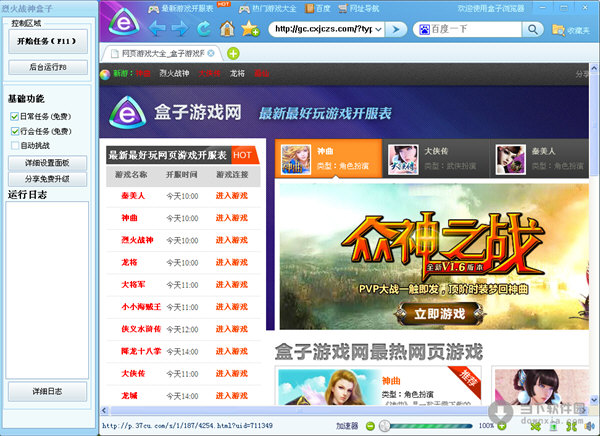Open 小小海贼王 game name link
600x436 pixels.
tap(141, 307)
